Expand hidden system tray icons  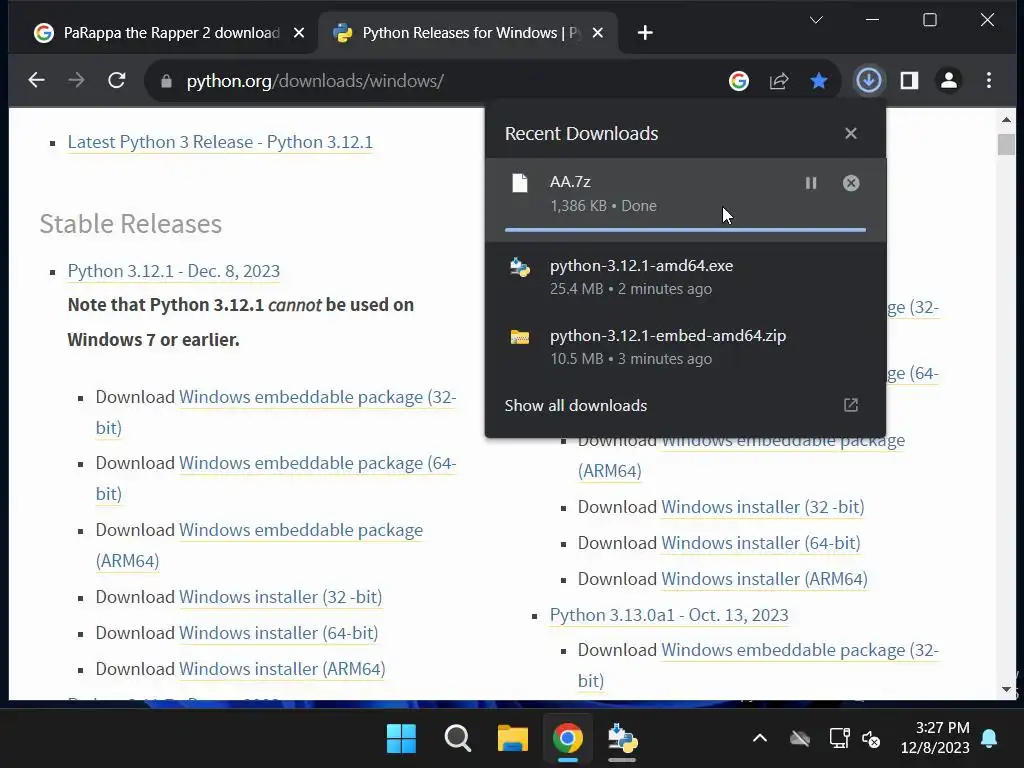(x=760, y=739)
